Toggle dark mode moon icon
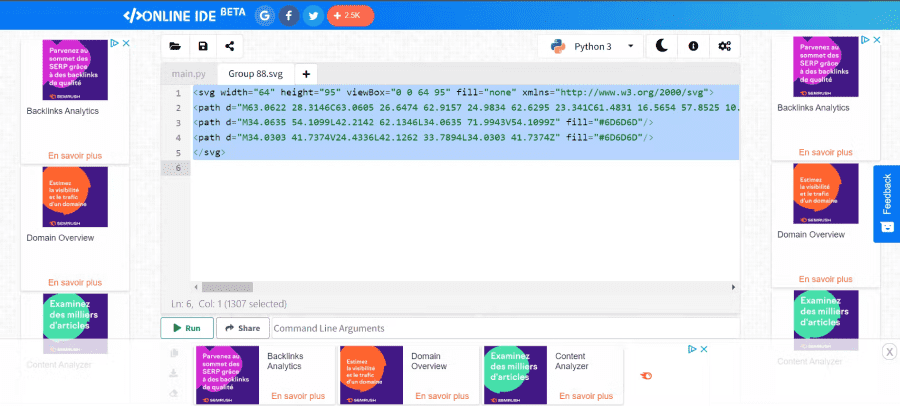The image size is (900, 406). click(x=662, y=47)
